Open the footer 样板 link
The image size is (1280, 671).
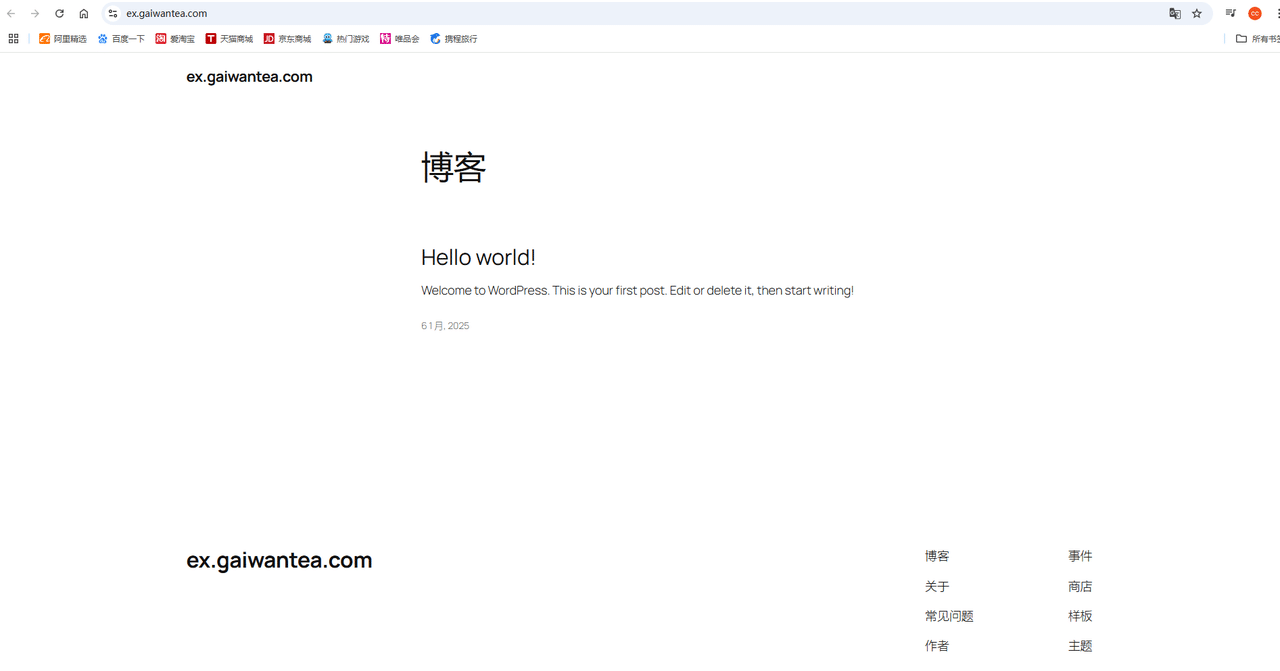pyautogui.click(x=1080, y=616)
